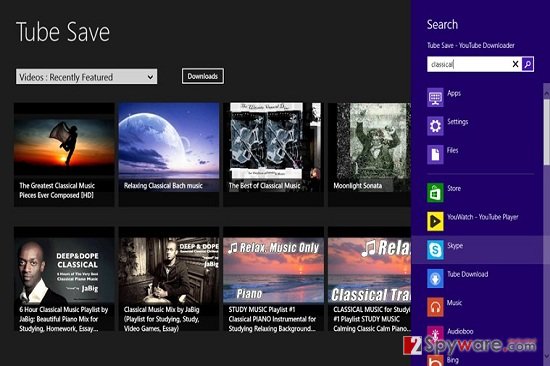This screenshot has width=550, height=366.
Task: Choose the Files document icon
Action: click(435, 154)
